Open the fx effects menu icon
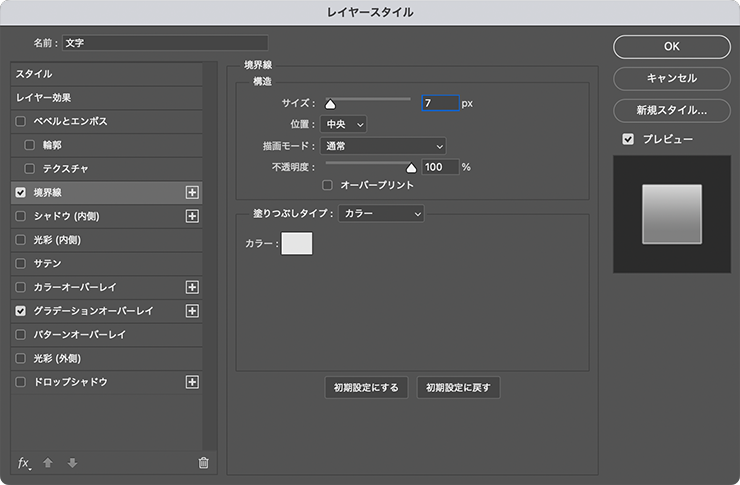 click(x=24, y=463)
